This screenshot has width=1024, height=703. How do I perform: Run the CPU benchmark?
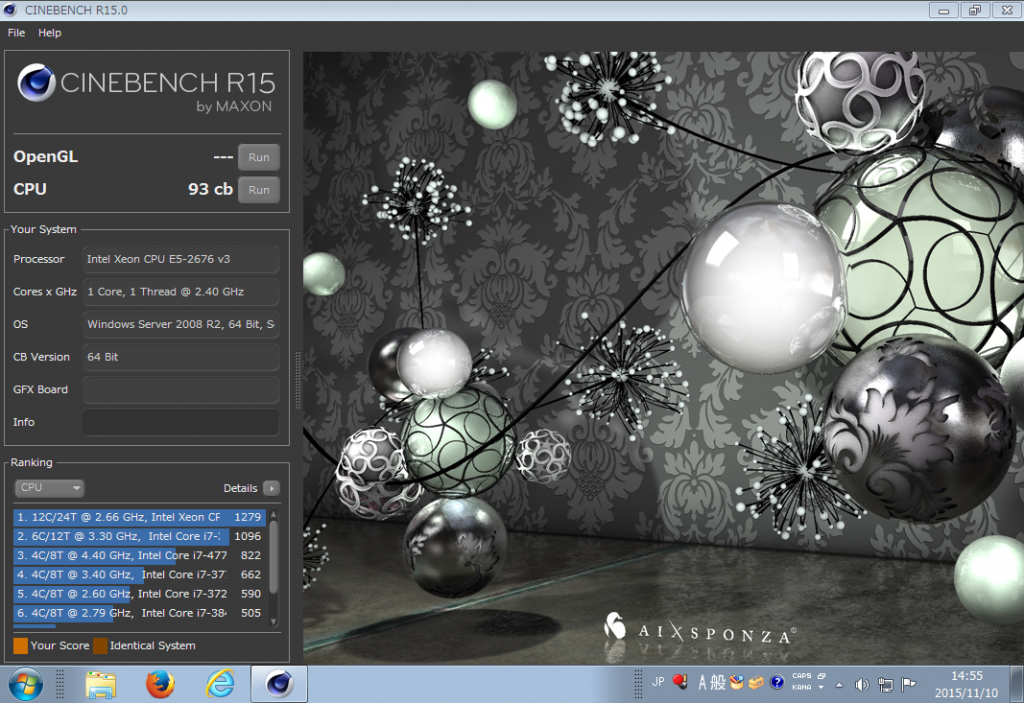259,190
